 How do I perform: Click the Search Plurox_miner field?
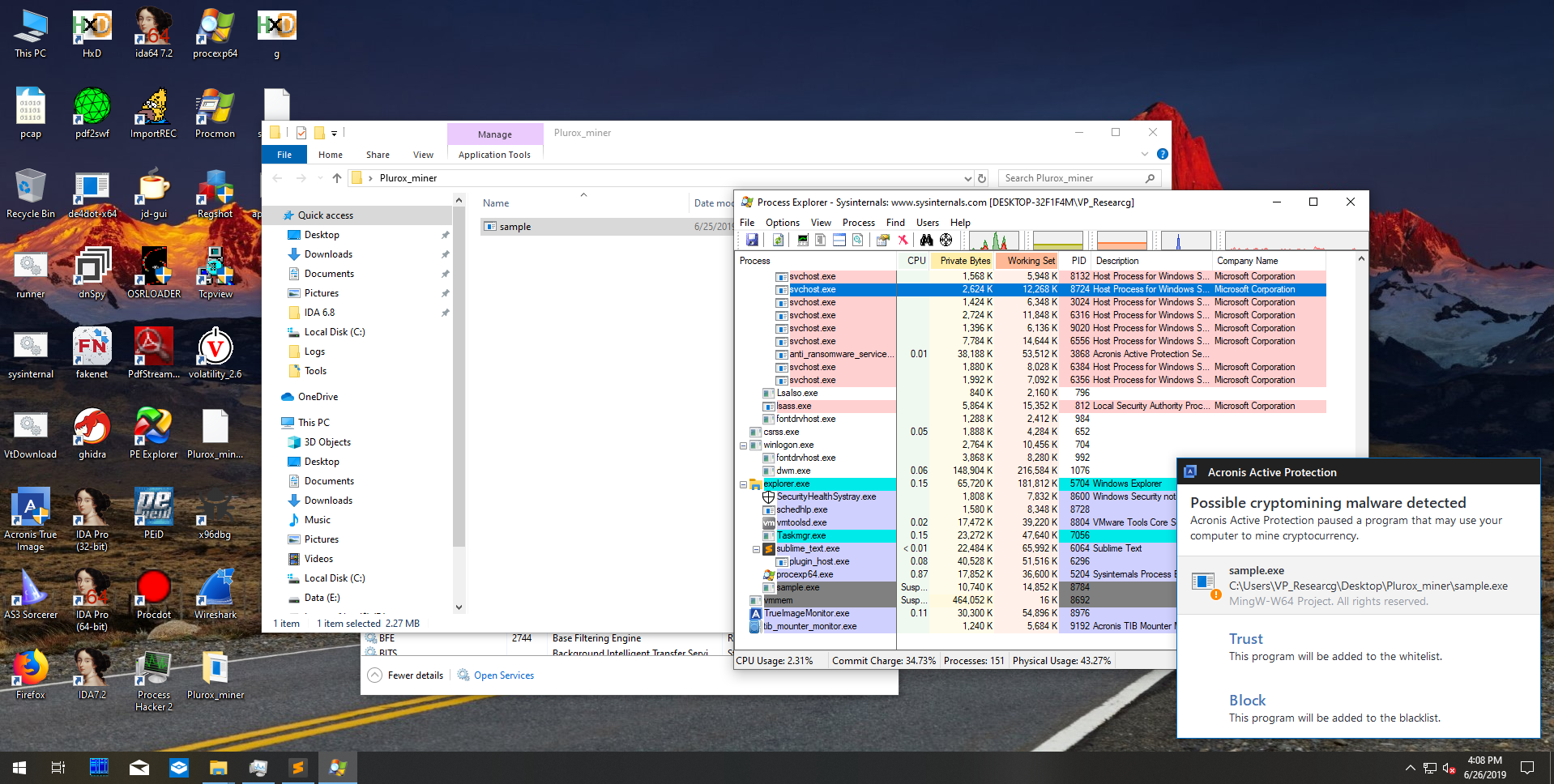coord(1071,178)
